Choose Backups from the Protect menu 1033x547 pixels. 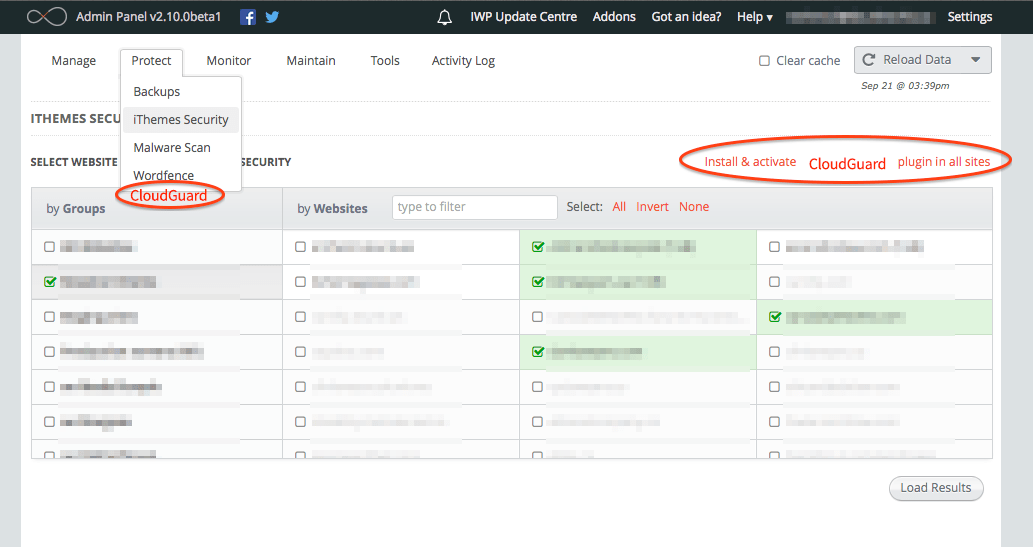[x=157, y=92]
